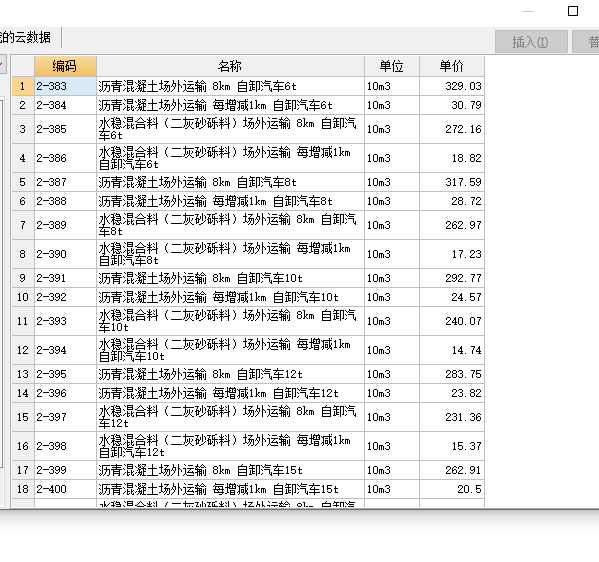Click the 插入 button
Screen dimensions: 599x562
coord(531,42)
